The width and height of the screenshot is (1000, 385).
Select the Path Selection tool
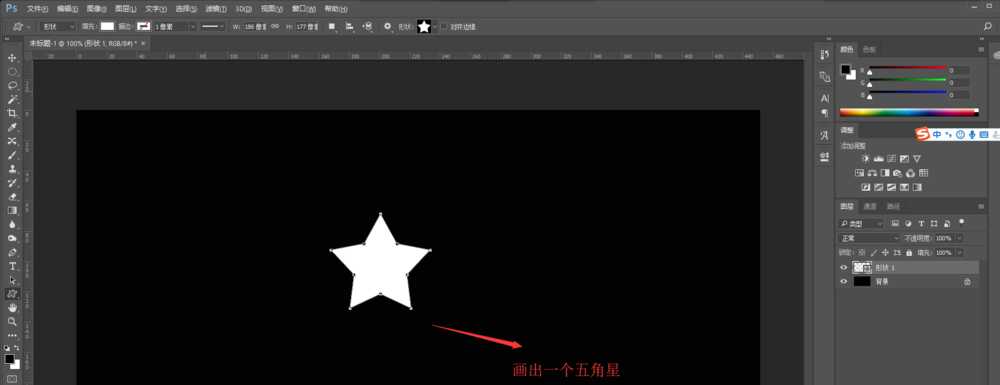coord(12,280)
